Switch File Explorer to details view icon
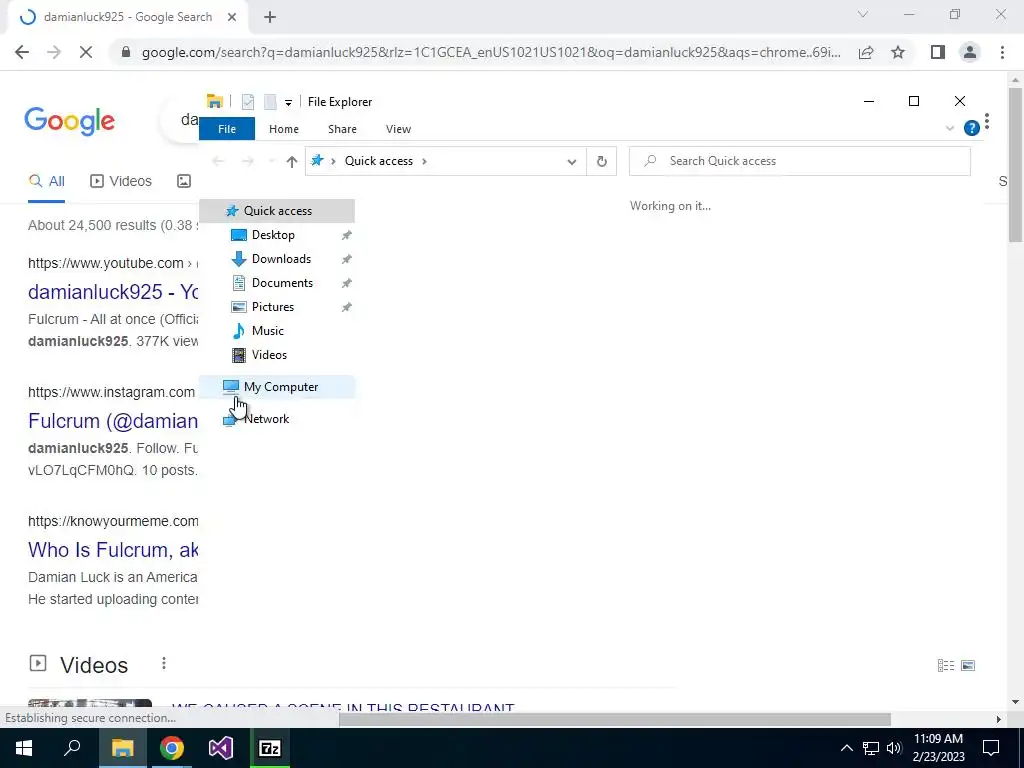Image resolution: width=1024 pixels, height=768 pixels. tap(946, 665)
